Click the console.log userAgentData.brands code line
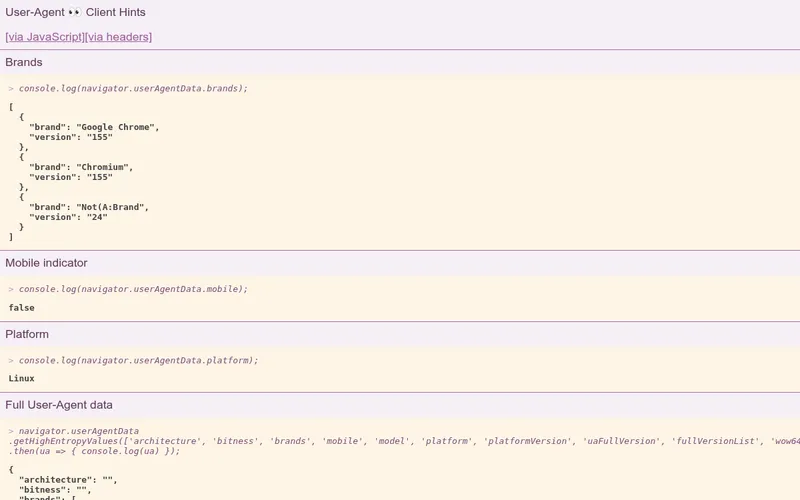This screenshot has width=800, height=500. pos(133,88)
